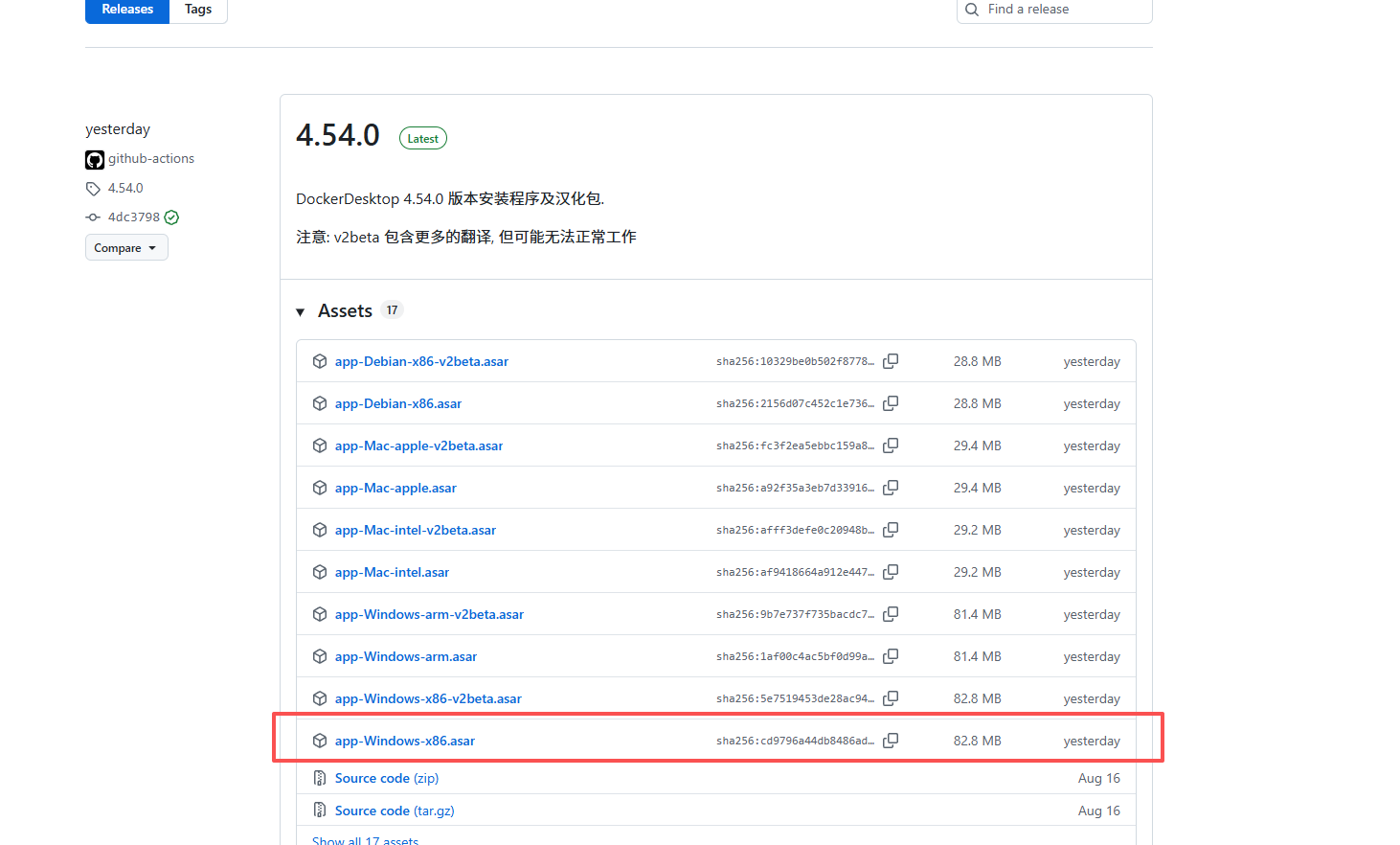Screen dimensions: 1400x845
Task: Click the v2beta note line in description
Action: click(466, 237)
